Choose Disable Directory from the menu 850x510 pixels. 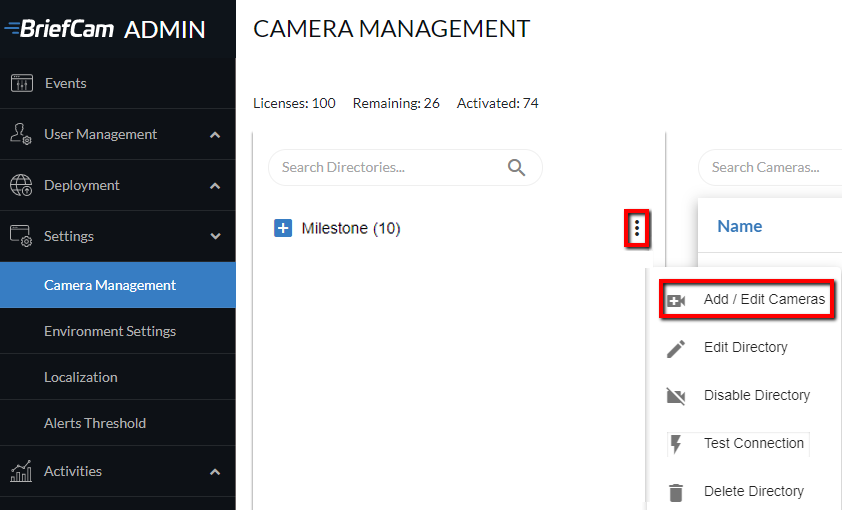pyautogui.click(x=756, y=395)
